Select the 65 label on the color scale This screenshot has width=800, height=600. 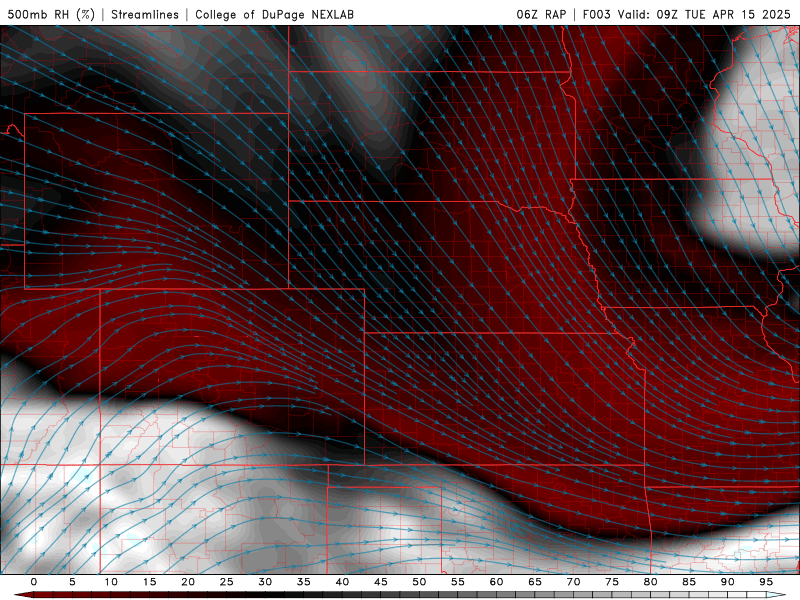[x=535, y=582]
